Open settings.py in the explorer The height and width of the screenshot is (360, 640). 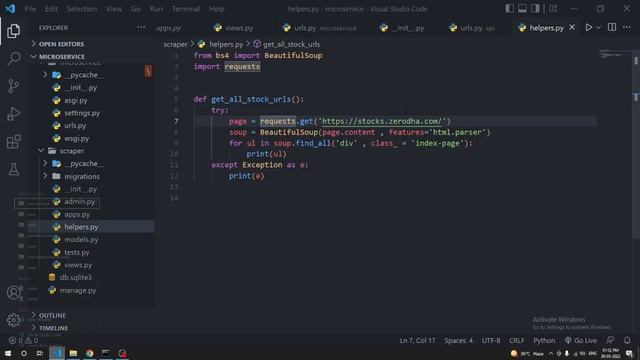pyautogui.click(x=82, y=113)
